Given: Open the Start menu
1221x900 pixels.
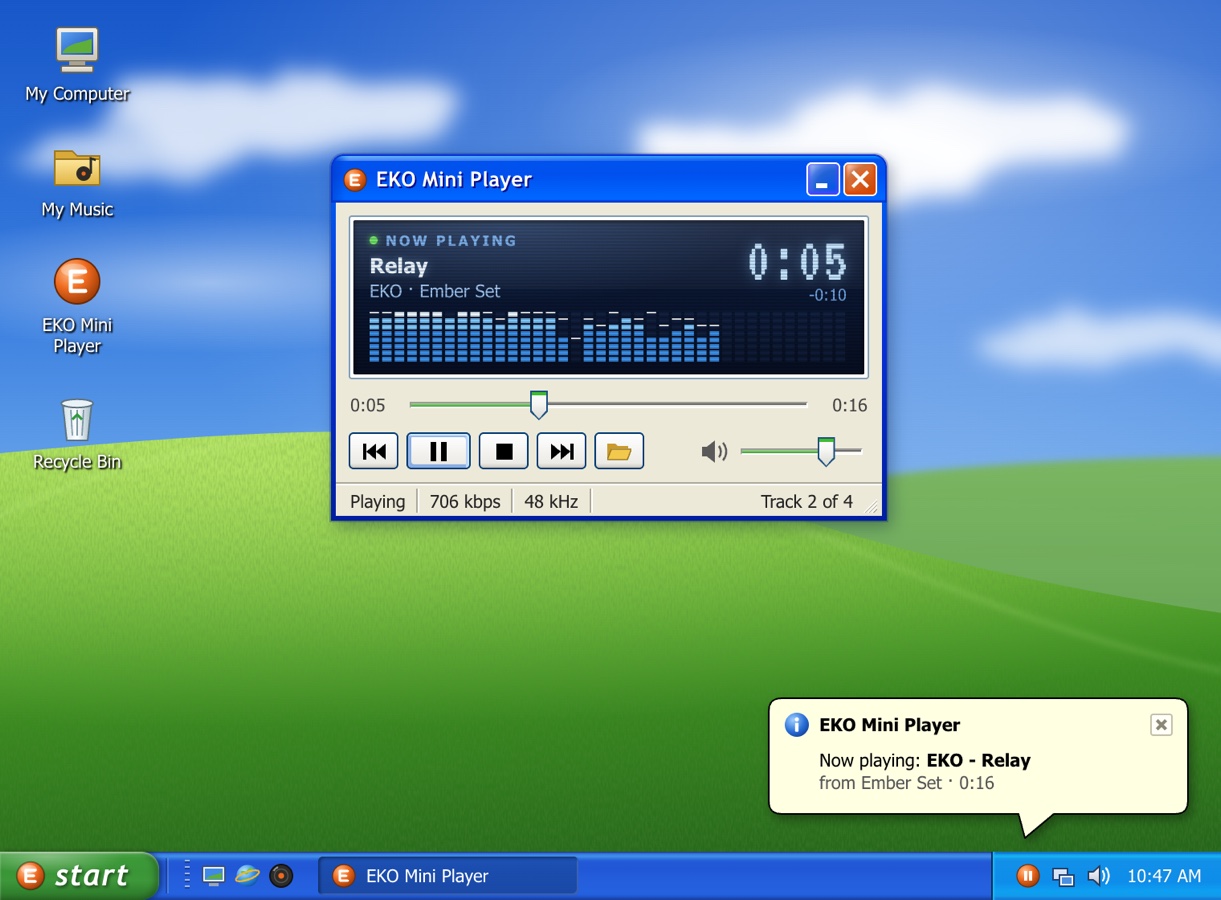Looking at the screenshot, I should click(79, 876).
